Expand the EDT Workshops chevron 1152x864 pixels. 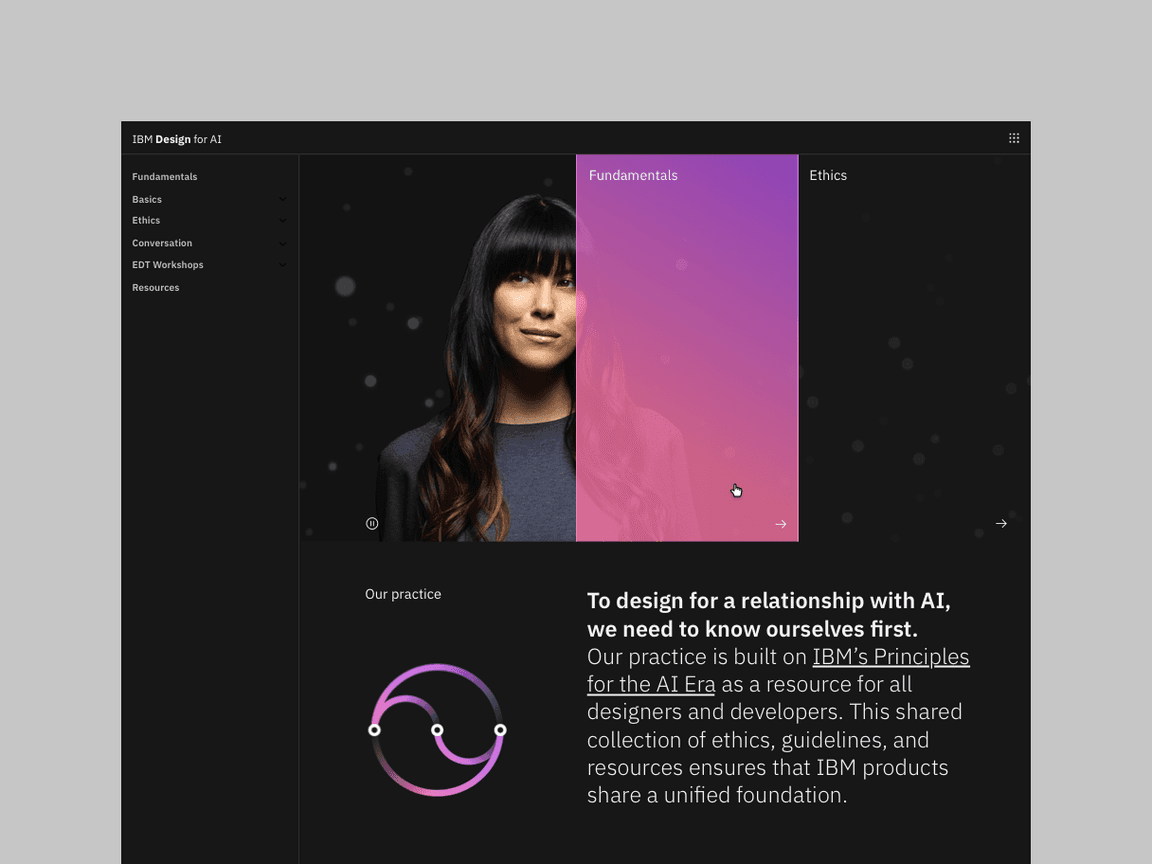283,265
